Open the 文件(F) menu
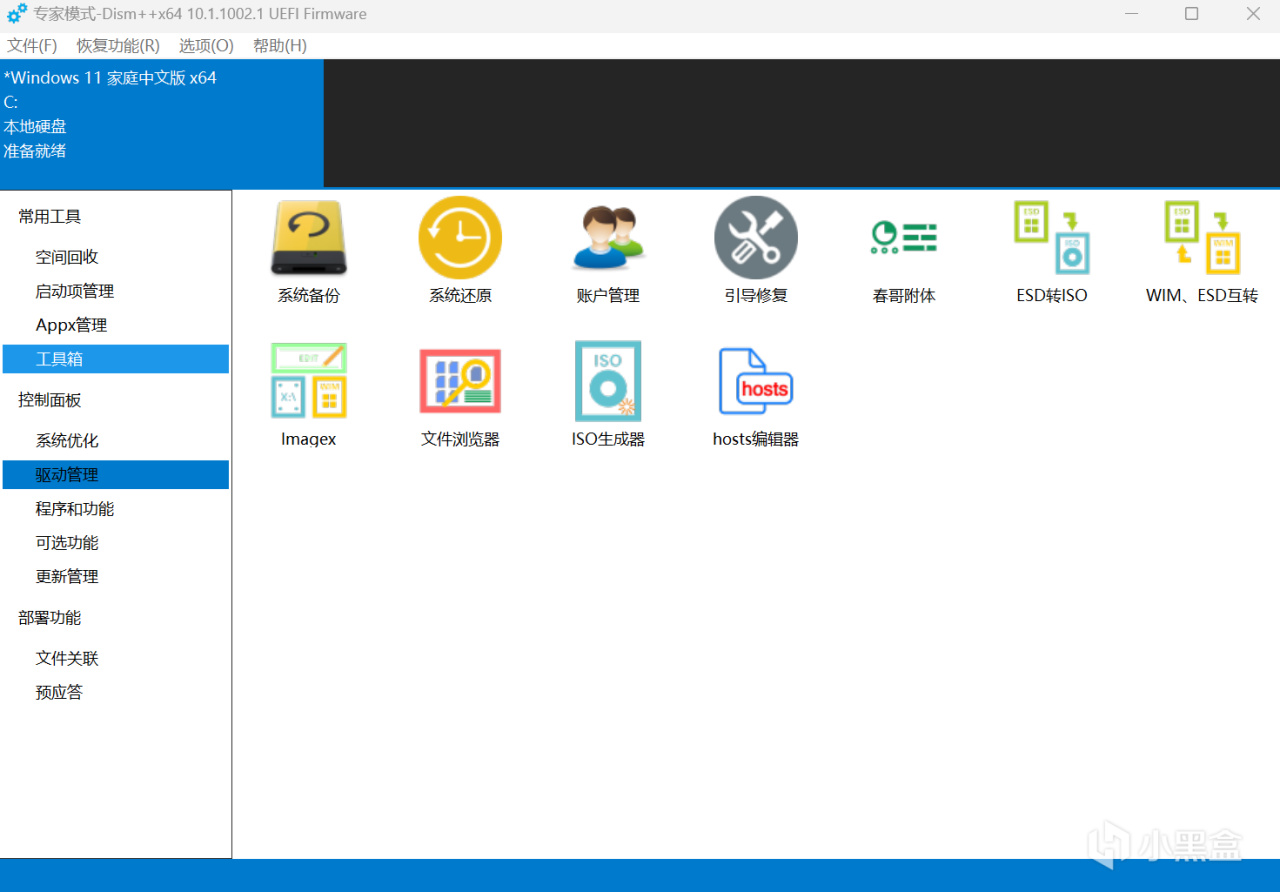Viewport: 1280px width, 892px height. pos(32,46)
